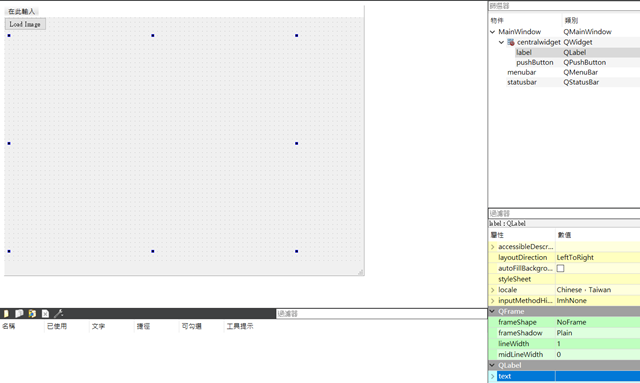The width and height of the screenshot is (640, 383).
Task: Collapse the QFrame property group
Action: pyautogui.click(x=492, y=311)
